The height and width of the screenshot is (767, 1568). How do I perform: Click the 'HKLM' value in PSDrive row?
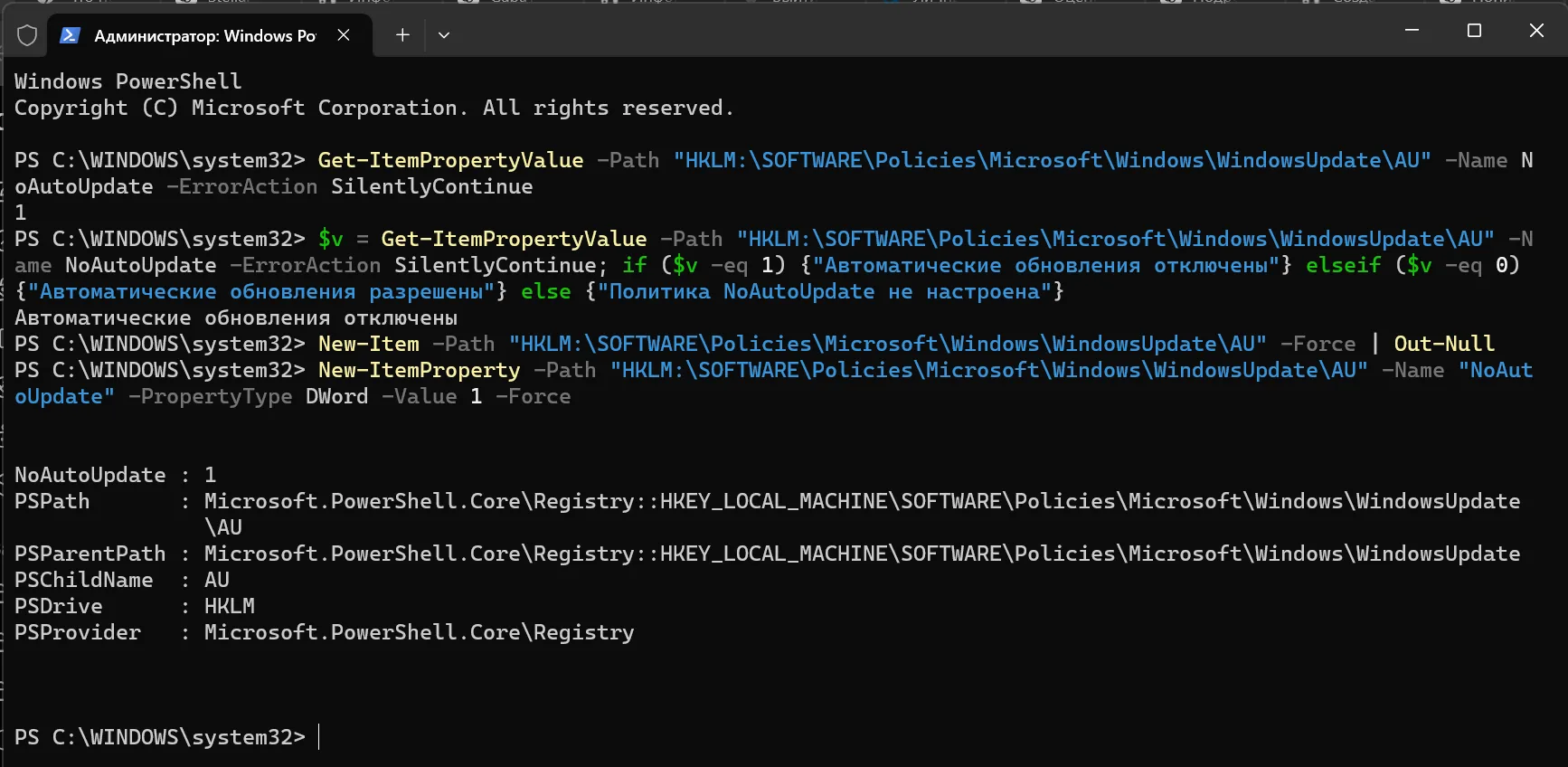(x=230, y=606)
